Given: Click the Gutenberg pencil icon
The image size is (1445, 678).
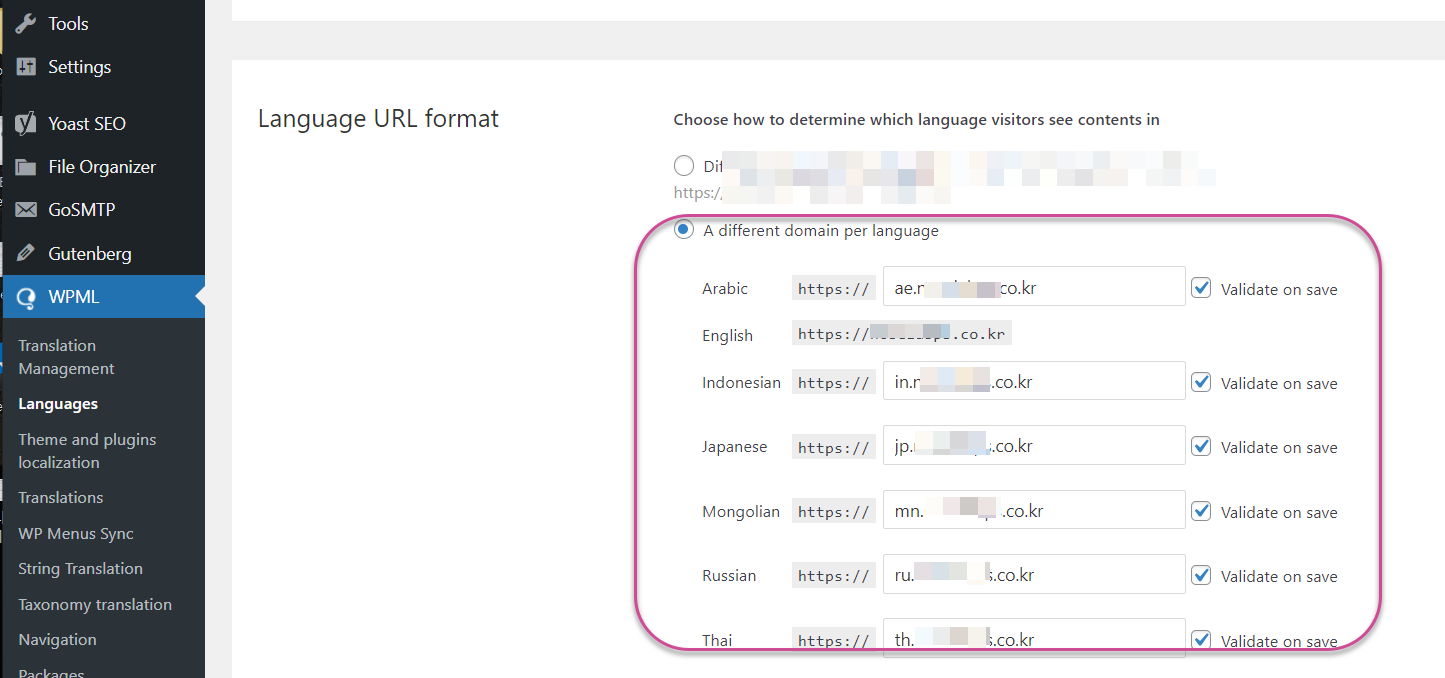Looking at the screenshot, I should click(x=26, y=254).
